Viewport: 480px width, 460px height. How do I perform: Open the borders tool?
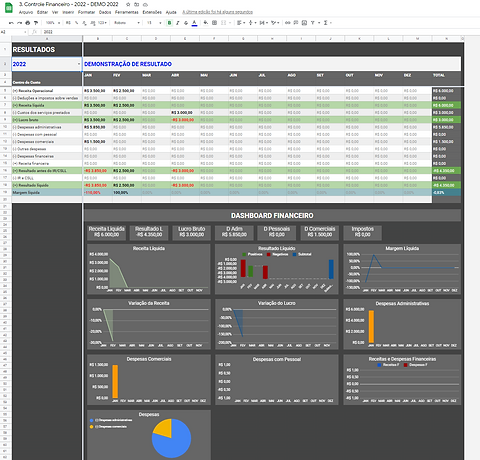coord(214,23)
